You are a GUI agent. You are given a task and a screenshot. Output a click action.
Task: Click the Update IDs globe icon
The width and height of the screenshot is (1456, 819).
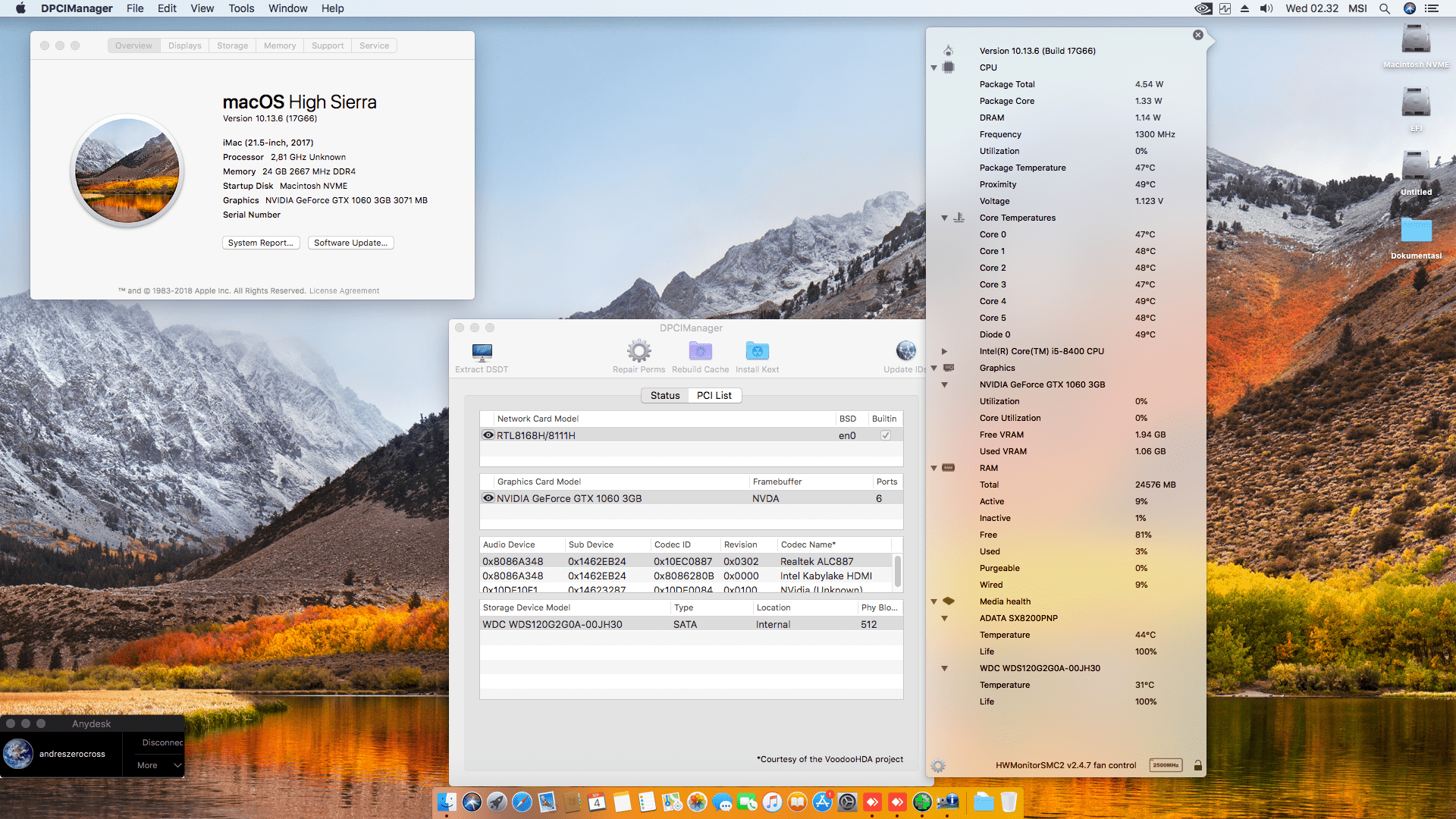pyautogui.click(x=905, y=350)
